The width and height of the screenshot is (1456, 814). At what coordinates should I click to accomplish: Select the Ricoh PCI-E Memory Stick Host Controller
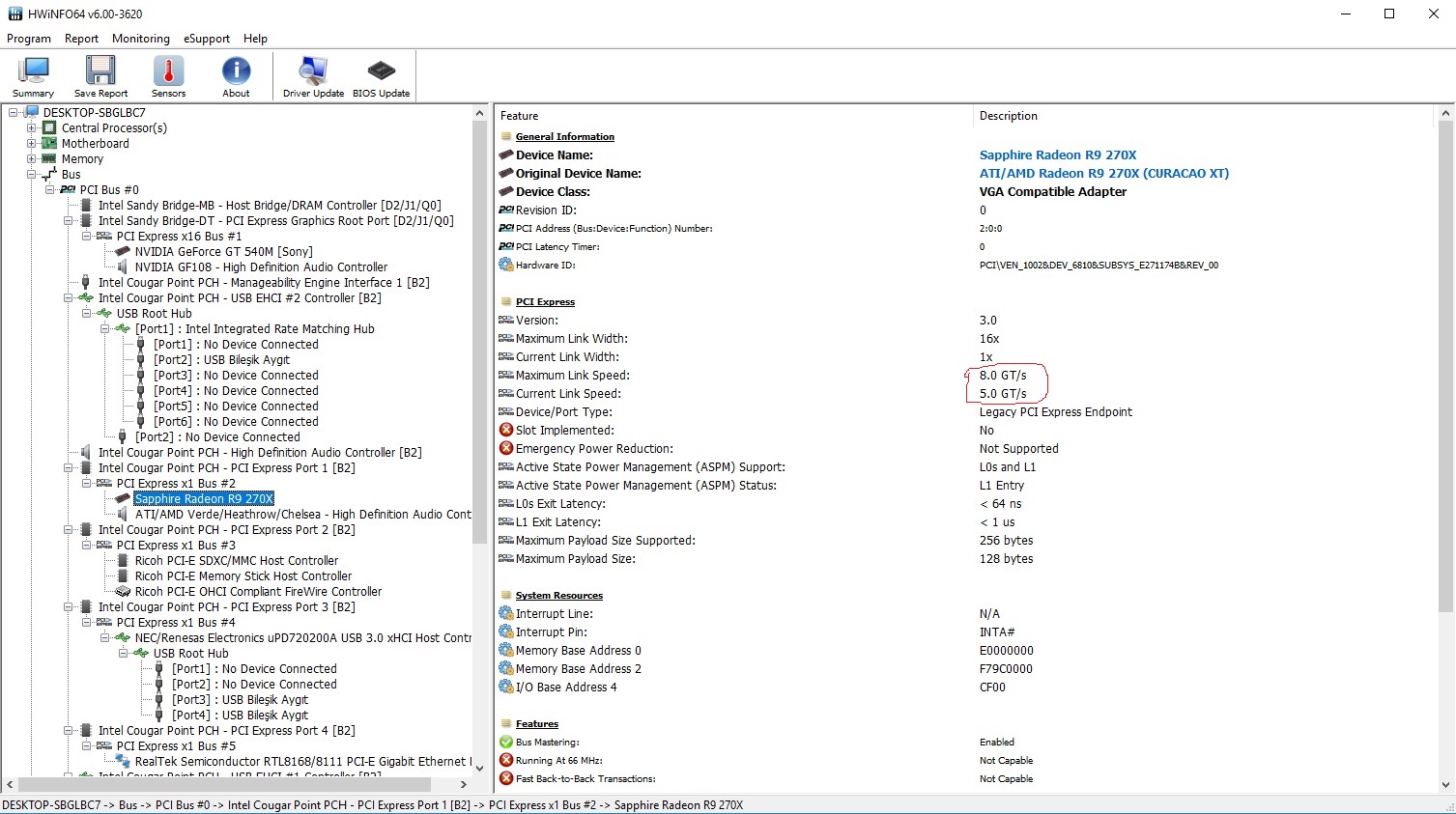click(x=243, y=575)
